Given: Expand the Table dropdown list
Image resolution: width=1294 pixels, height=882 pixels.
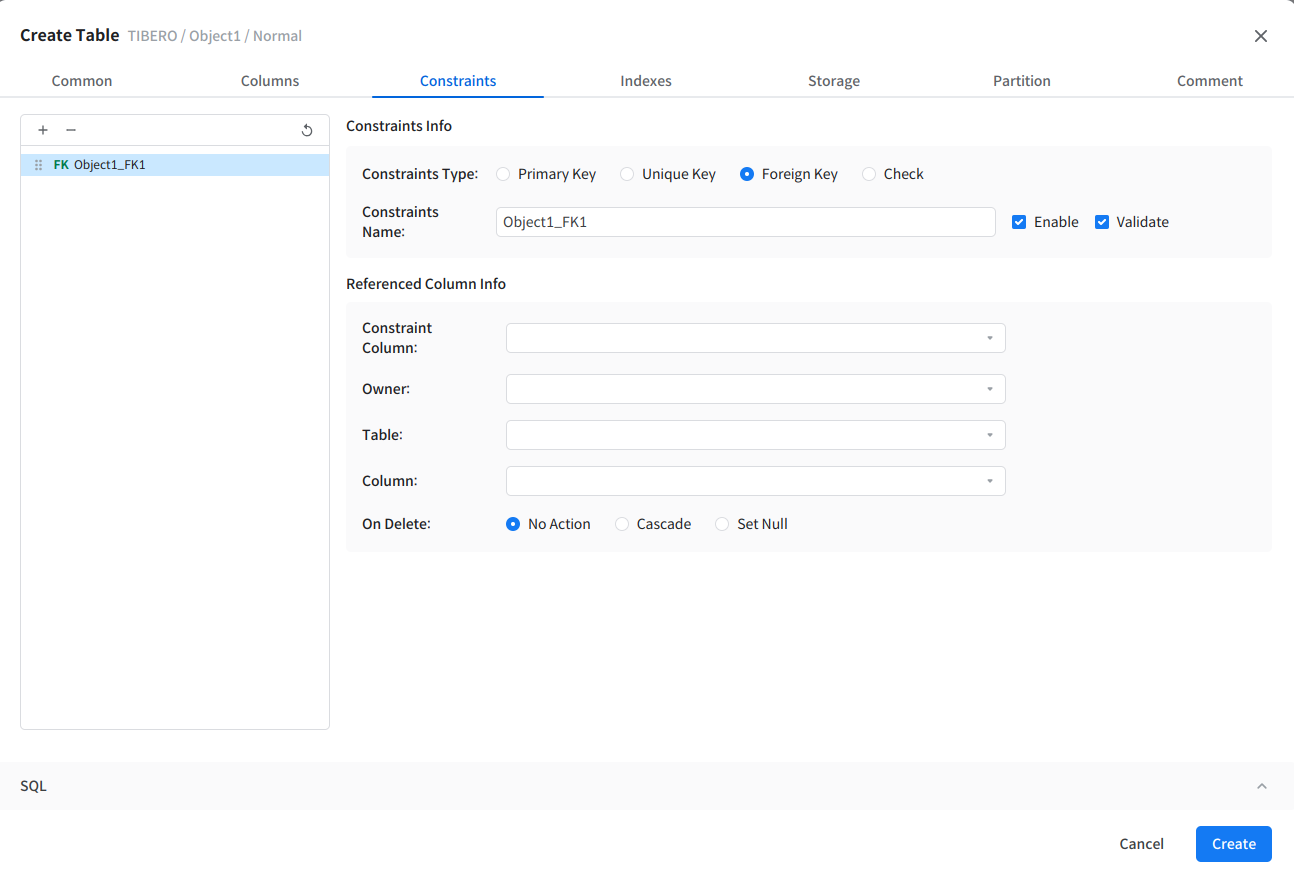Looking at the screenshot, I should coord(755,435).
